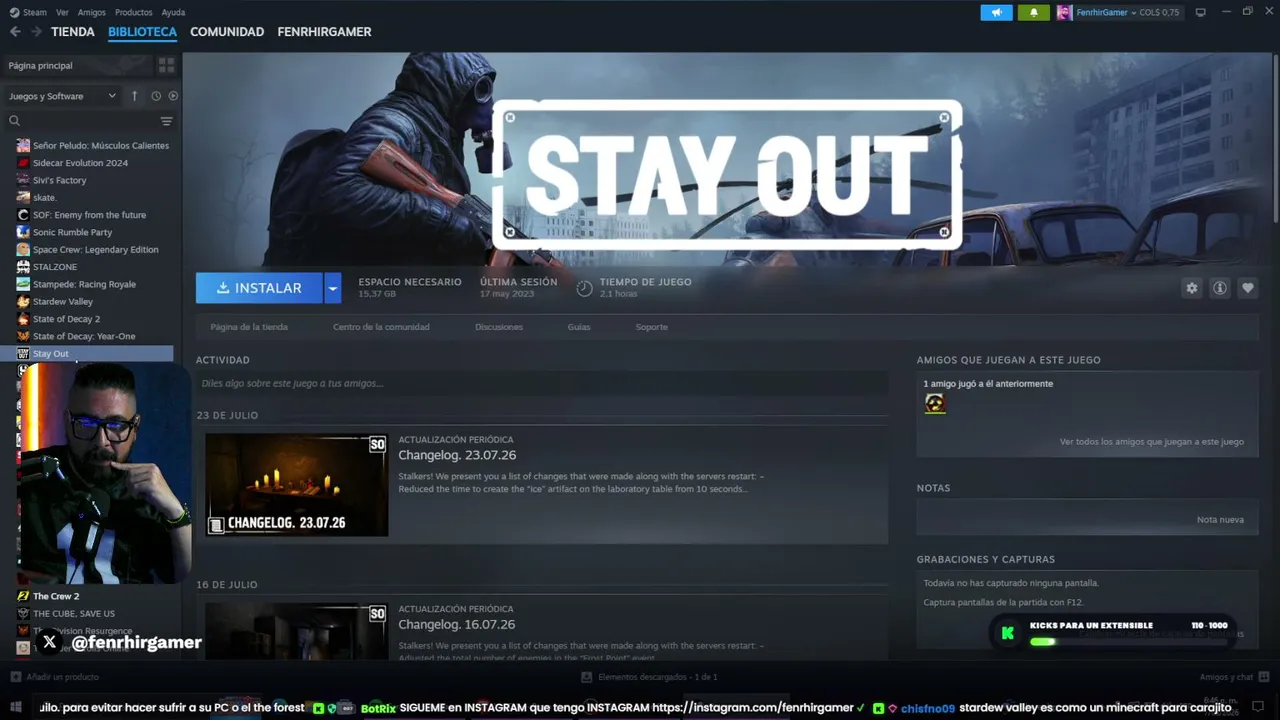This screenshot has height=720, width=1280.
Task: Open the FENRHIRGAMER profile tab
Action: (324, 32)
